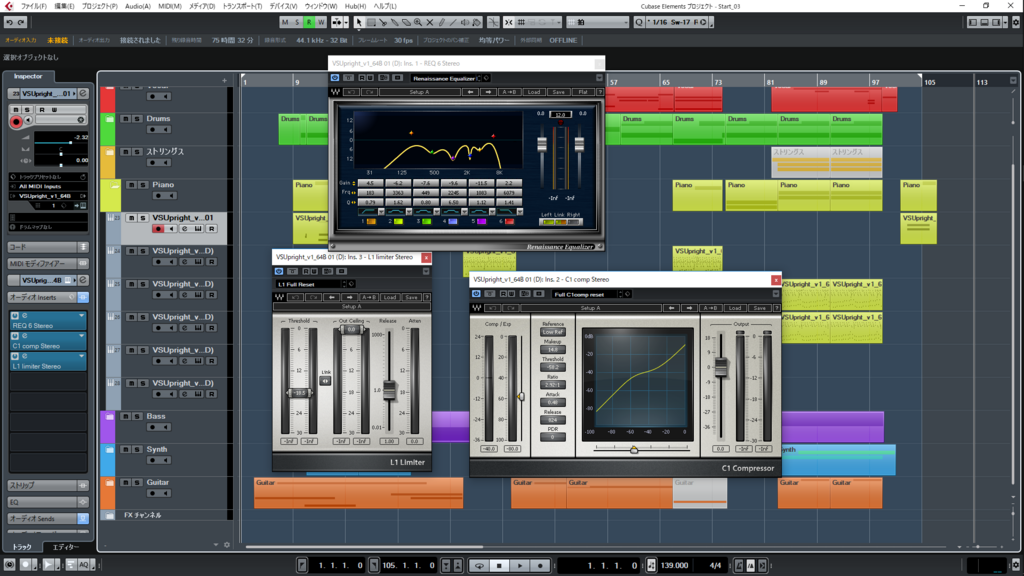Screen dimensions: 1024x576
Task: Click previous preset arrow in Renaissance Equalizer
Action: pos(470,92)
